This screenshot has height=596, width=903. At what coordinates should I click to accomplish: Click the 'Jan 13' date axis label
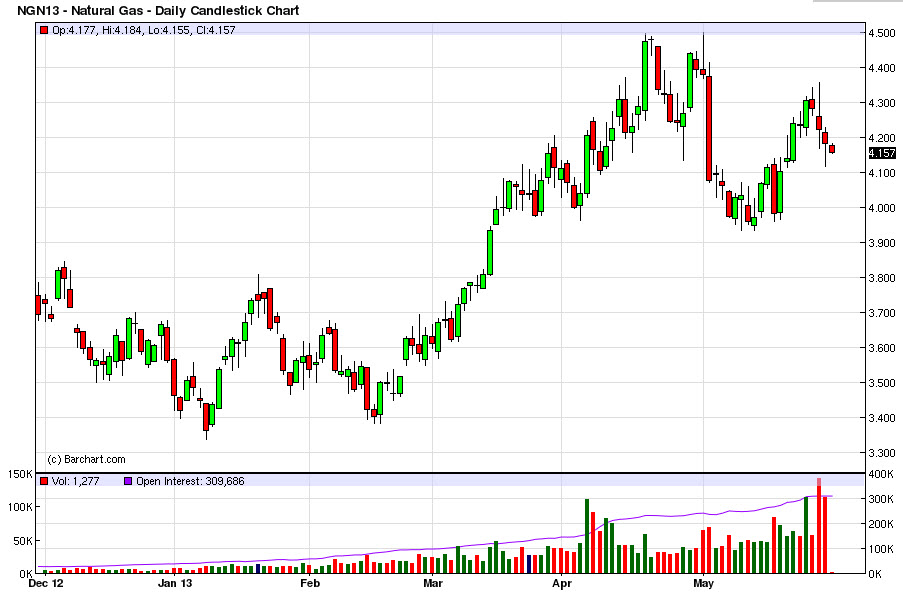click(175, 583)
